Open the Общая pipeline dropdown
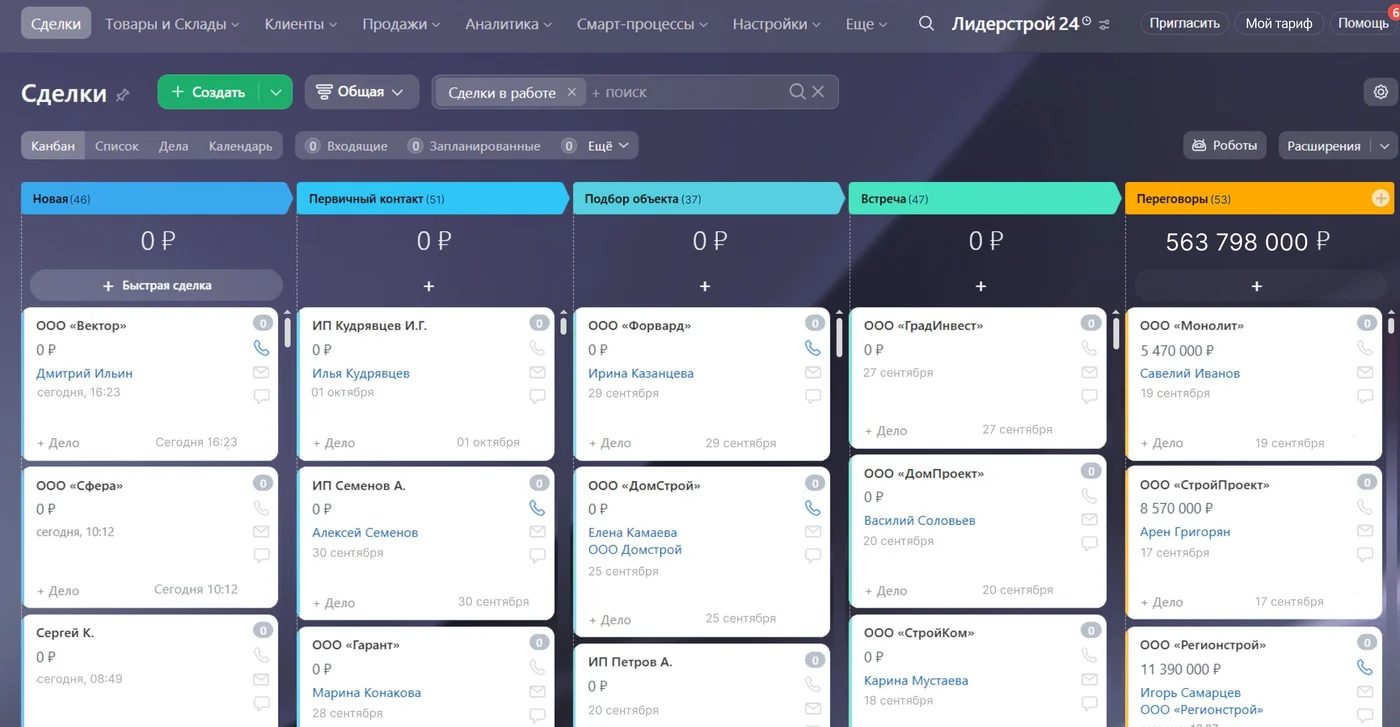Image resolution: width=1400 pixels, height=727 pixels. [x=361, y=92]
